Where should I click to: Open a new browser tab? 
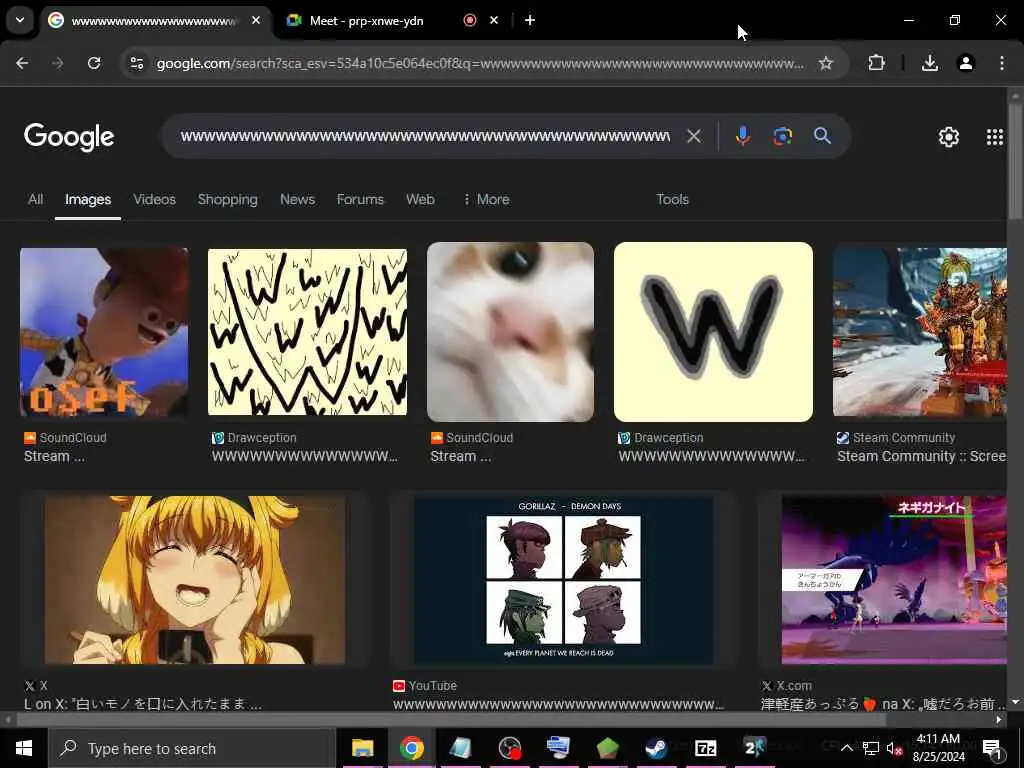pos(530,20)
